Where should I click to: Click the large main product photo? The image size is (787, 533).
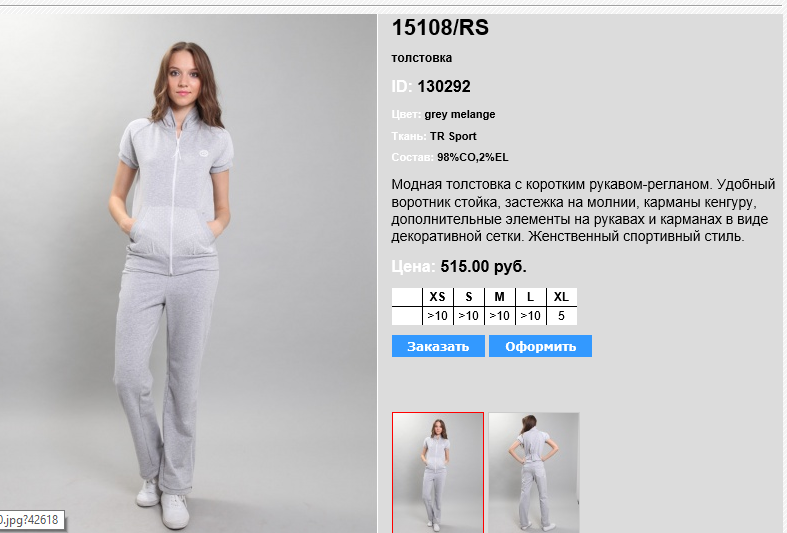pos(188,274)
